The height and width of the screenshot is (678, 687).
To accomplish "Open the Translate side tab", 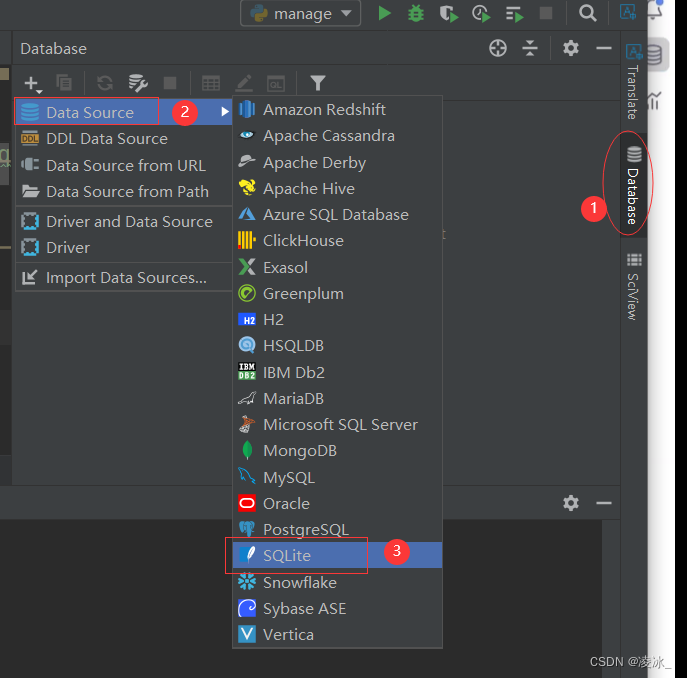I will (x=634, y=82).
